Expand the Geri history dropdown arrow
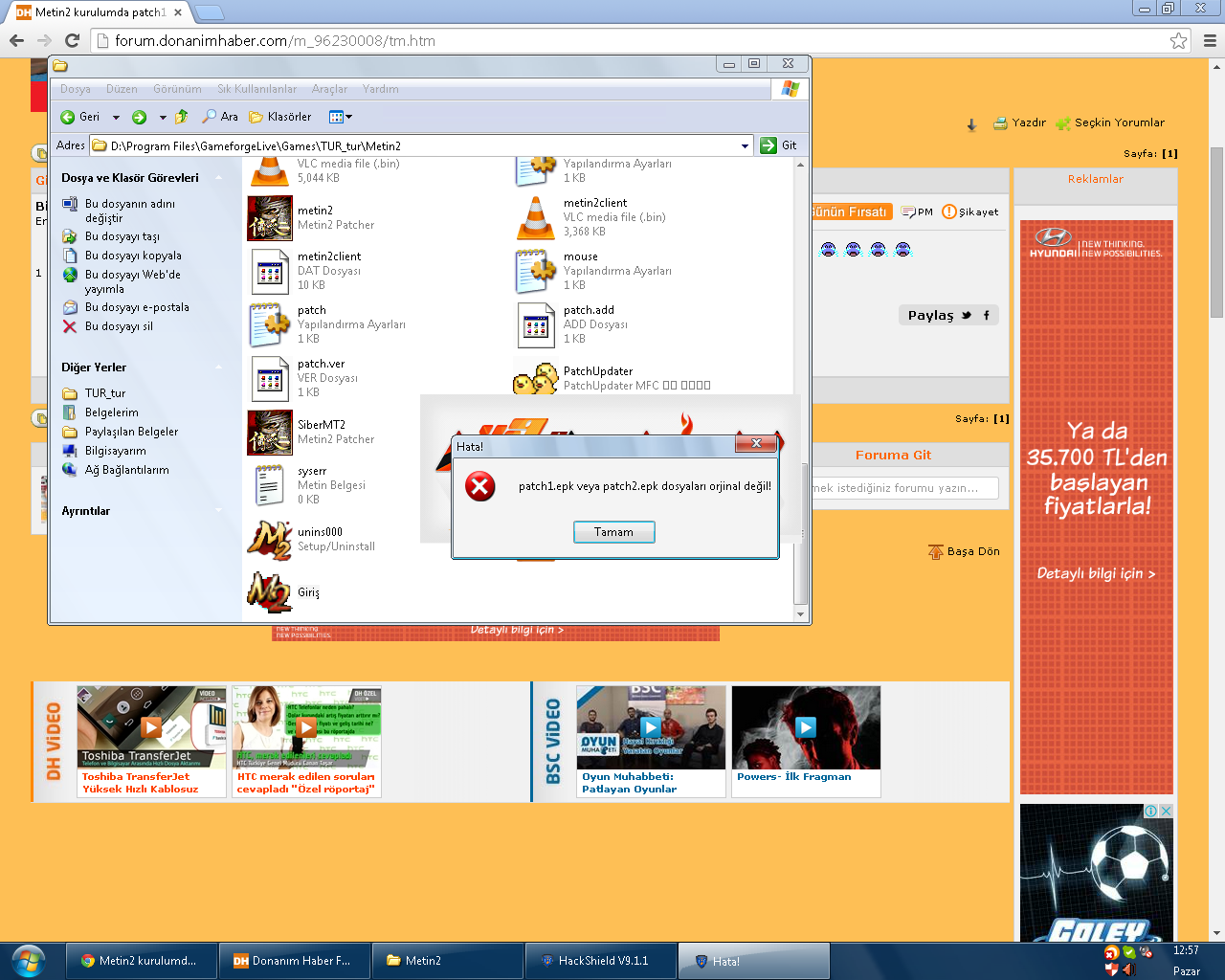The width and height of the screenshot is (1225, 980). [116, 117]
